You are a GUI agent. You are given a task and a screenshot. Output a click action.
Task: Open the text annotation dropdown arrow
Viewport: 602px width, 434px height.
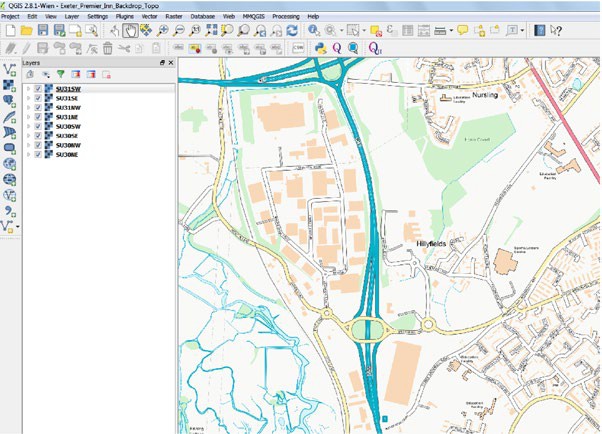coord(523,31)
